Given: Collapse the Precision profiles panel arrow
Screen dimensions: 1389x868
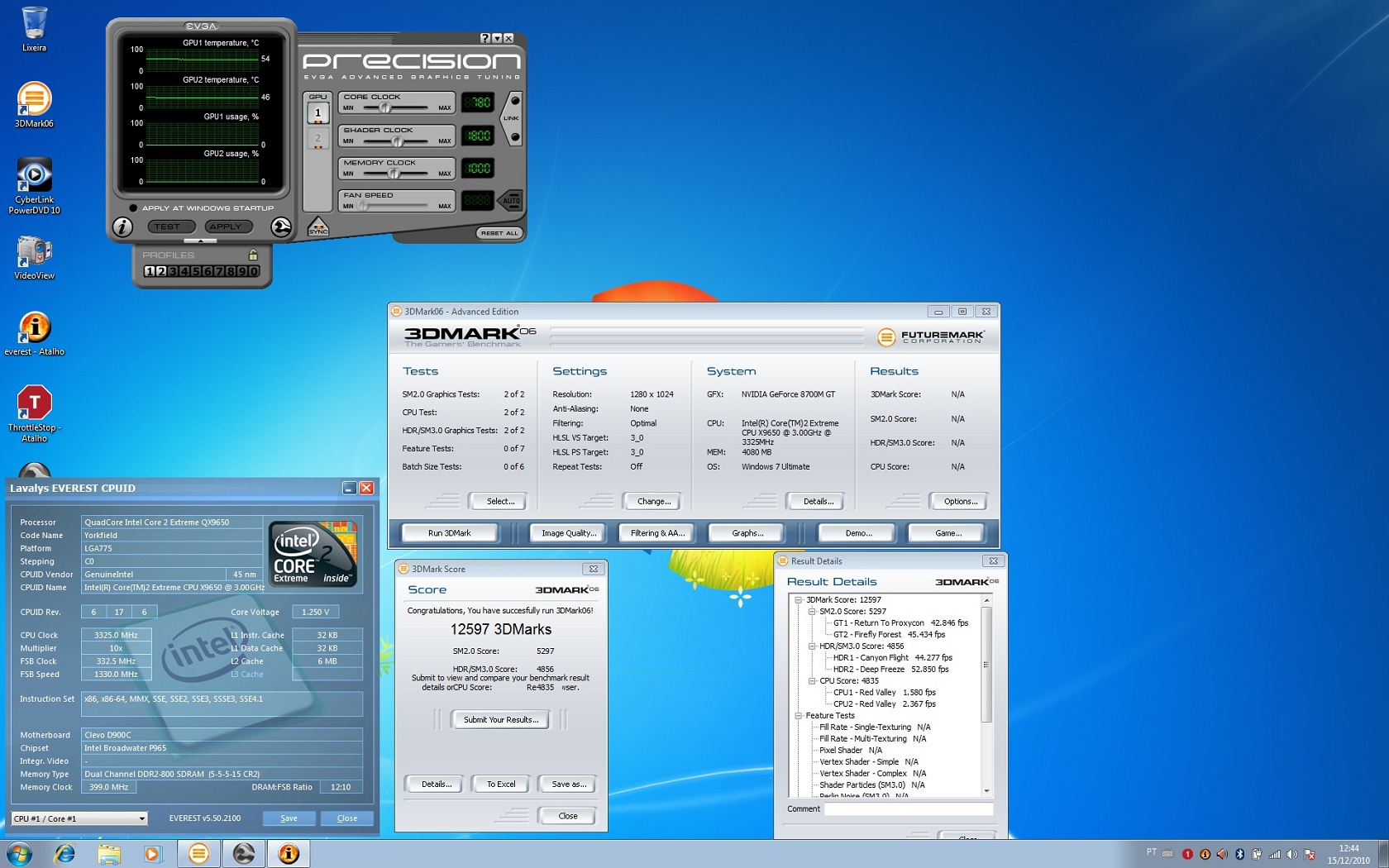Looking at the screenshot, I should click(x=201, y=241).
